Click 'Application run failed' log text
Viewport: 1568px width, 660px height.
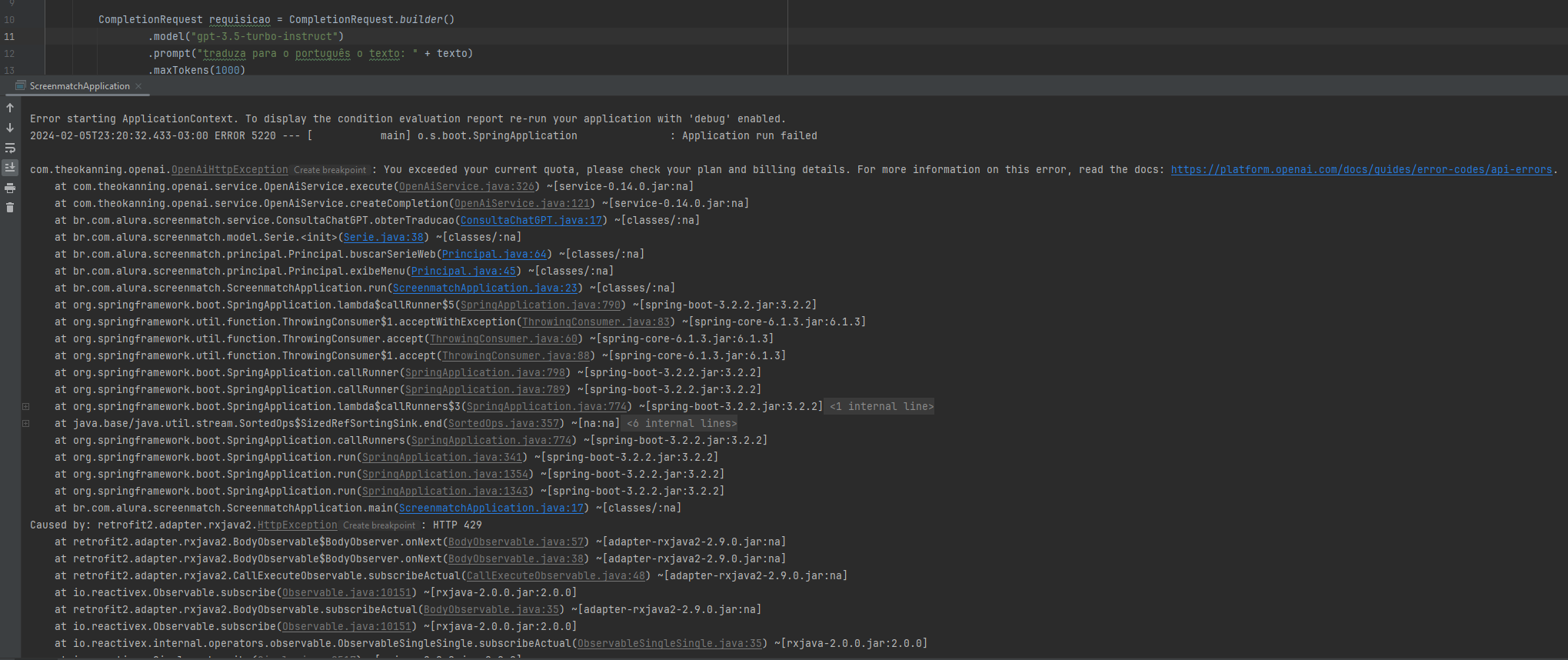[x=750, y=135]
